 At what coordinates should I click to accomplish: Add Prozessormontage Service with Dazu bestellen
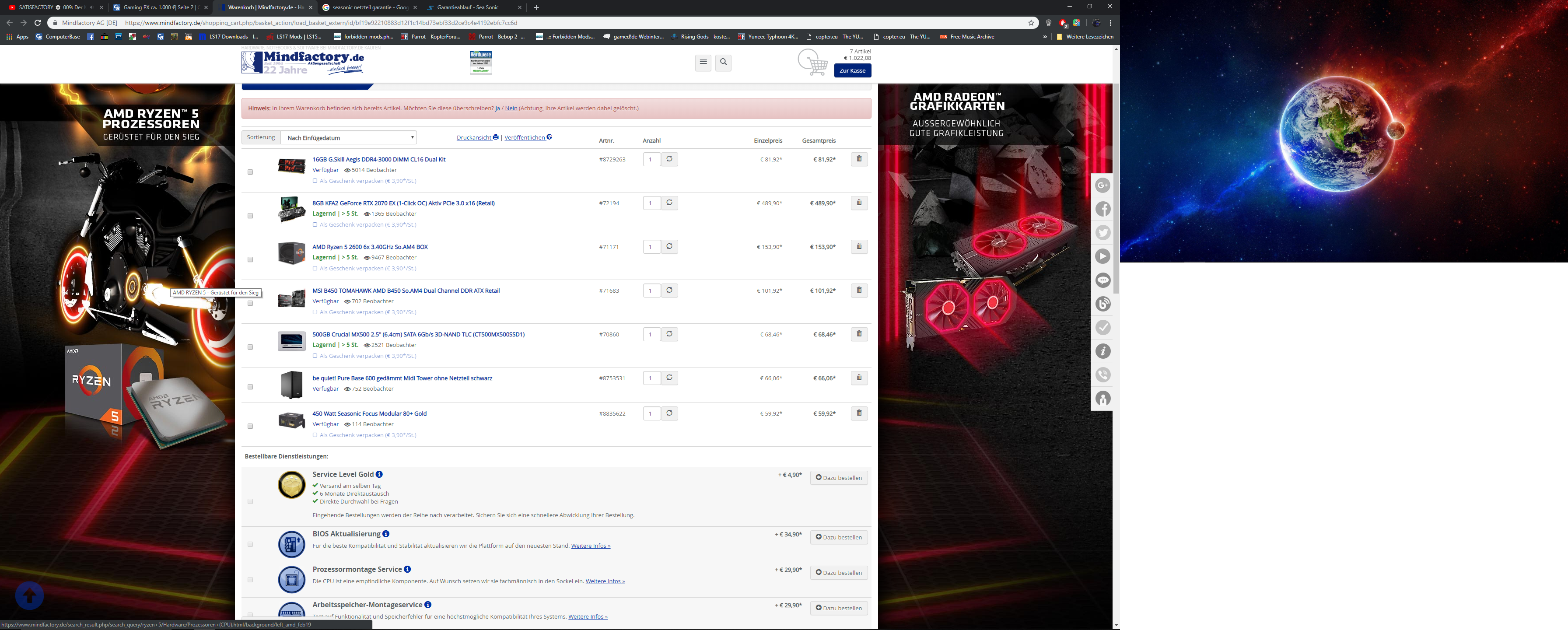coord(839,573)
